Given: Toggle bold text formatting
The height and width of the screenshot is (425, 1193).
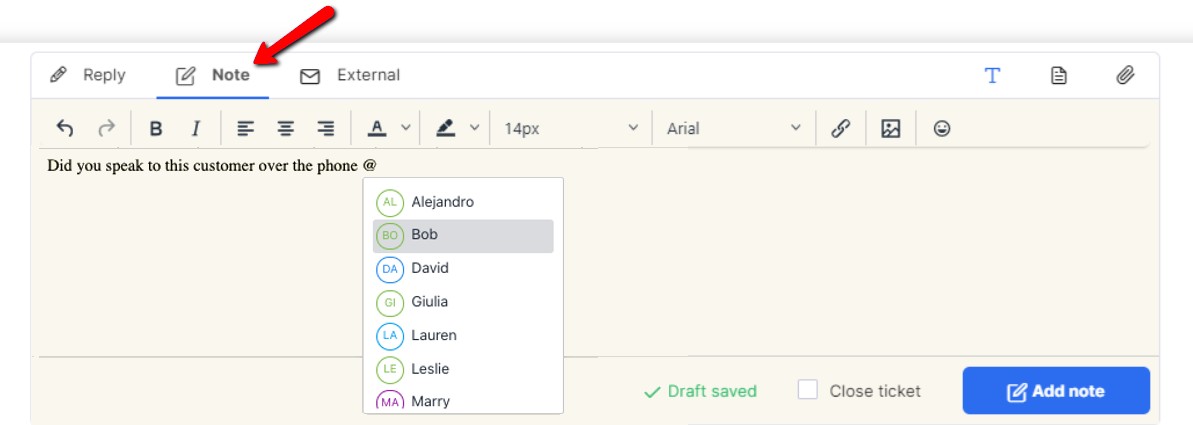Looking at the screenshot, I should click(x=155, y=128).
